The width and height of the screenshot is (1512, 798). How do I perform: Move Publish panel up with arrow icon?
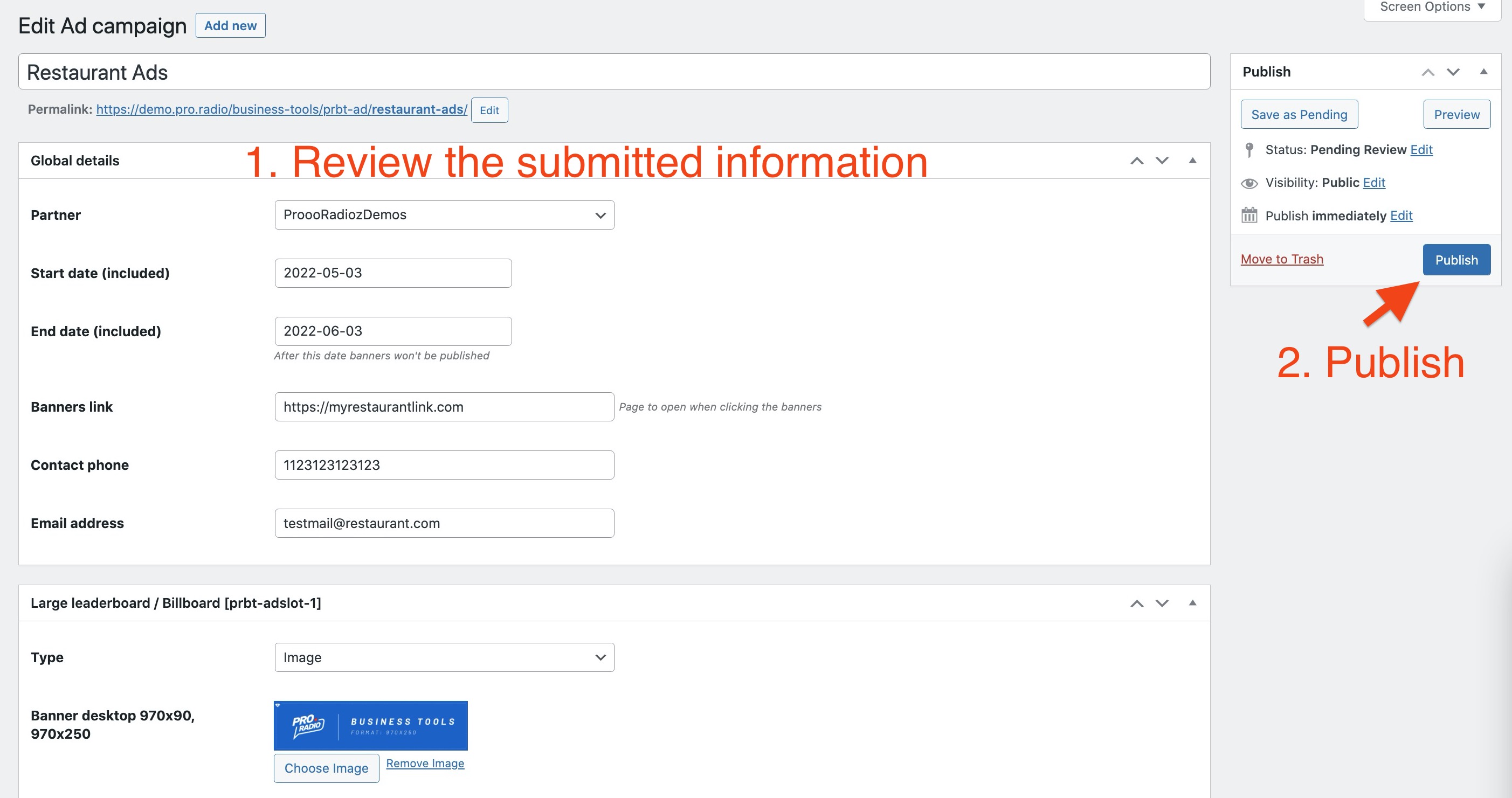(1427, 72)
